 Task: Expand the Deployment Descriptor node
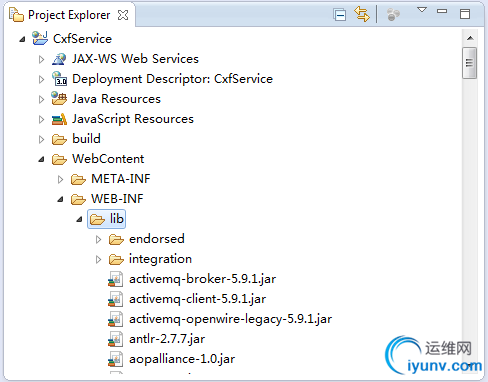41,79
